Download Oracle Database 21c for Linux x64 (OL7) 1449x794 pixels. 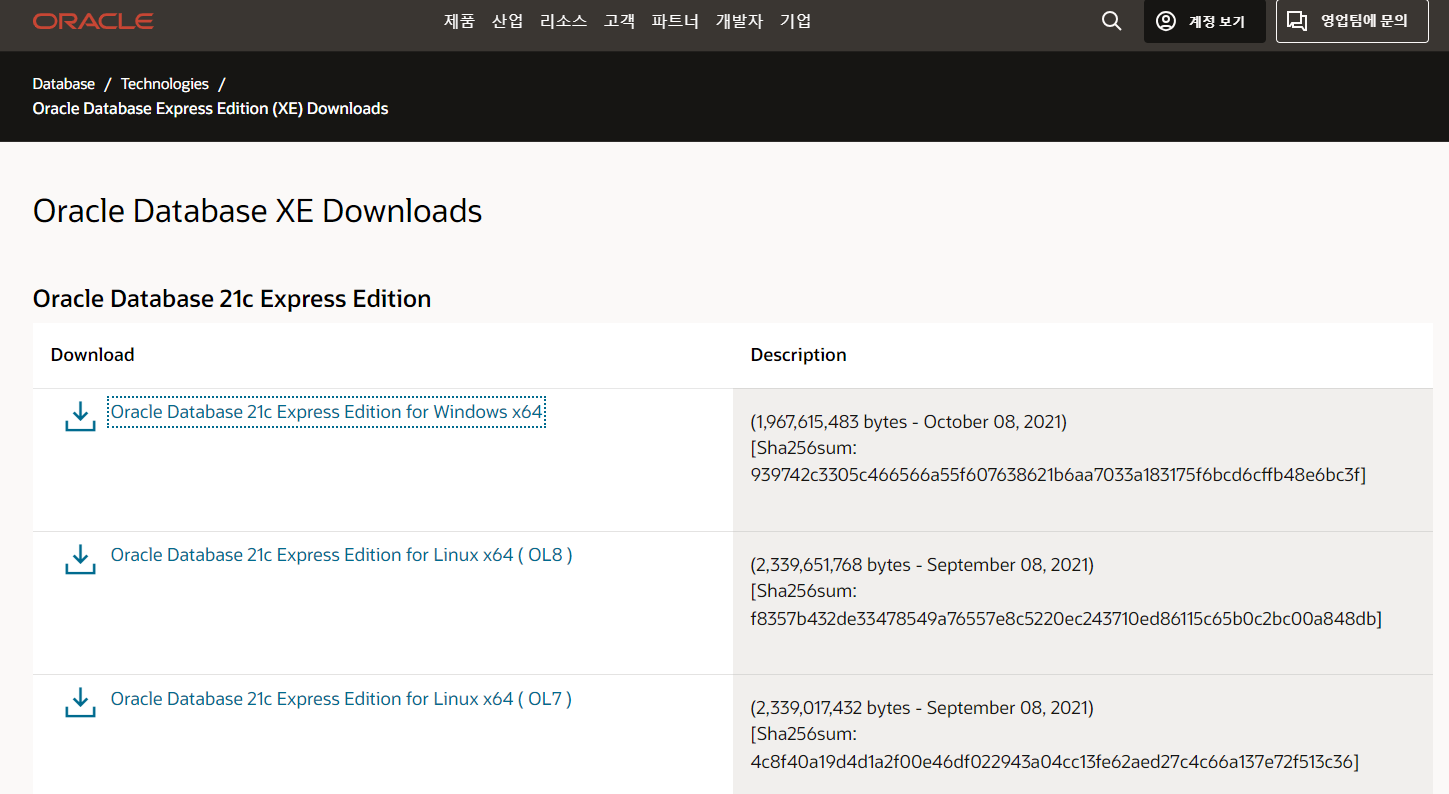click(x=342, y=698)
